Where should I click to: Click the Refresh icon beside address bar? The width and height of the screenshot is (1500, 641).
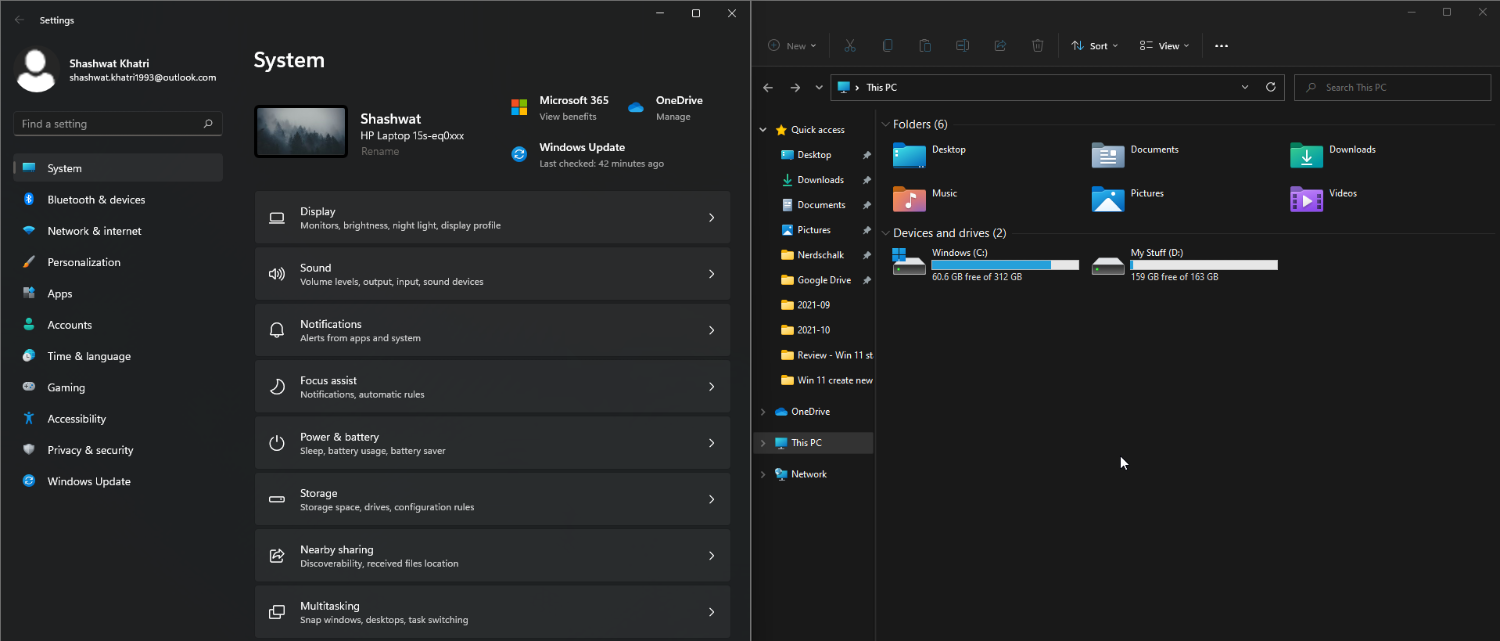pos(1271,87)
